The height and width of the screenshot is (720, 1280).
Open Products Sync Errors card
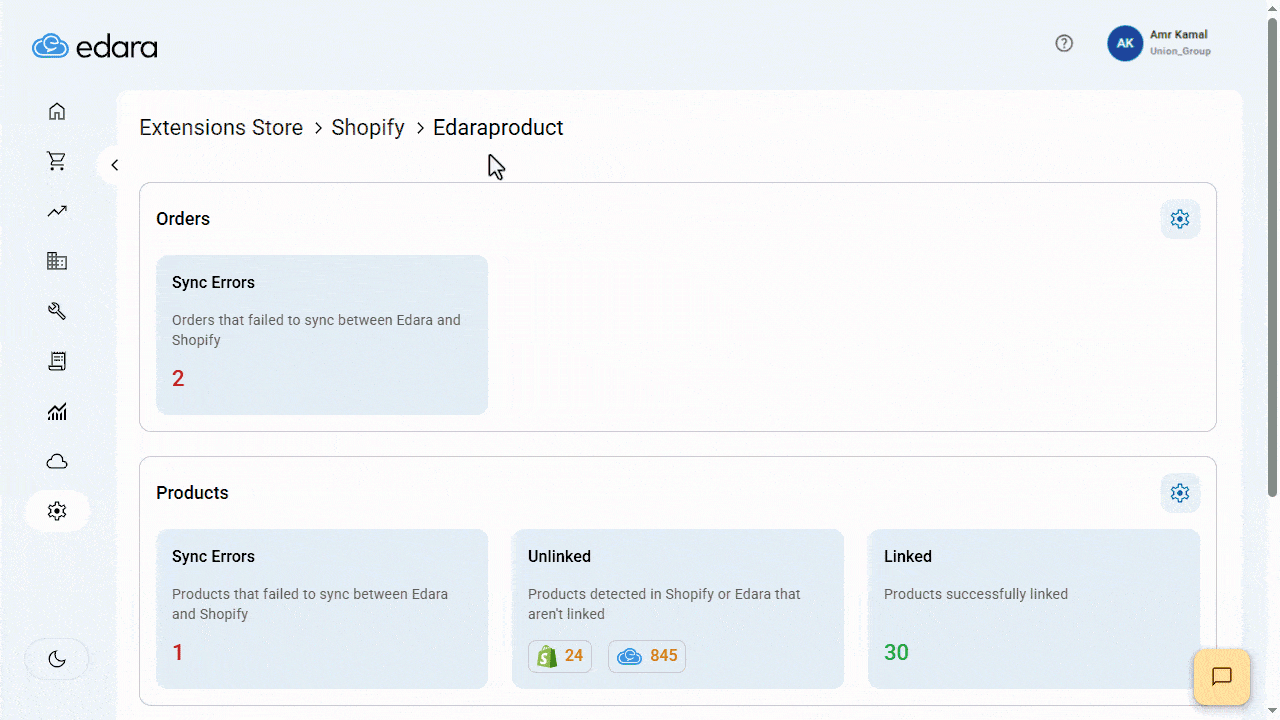point(322,609)
